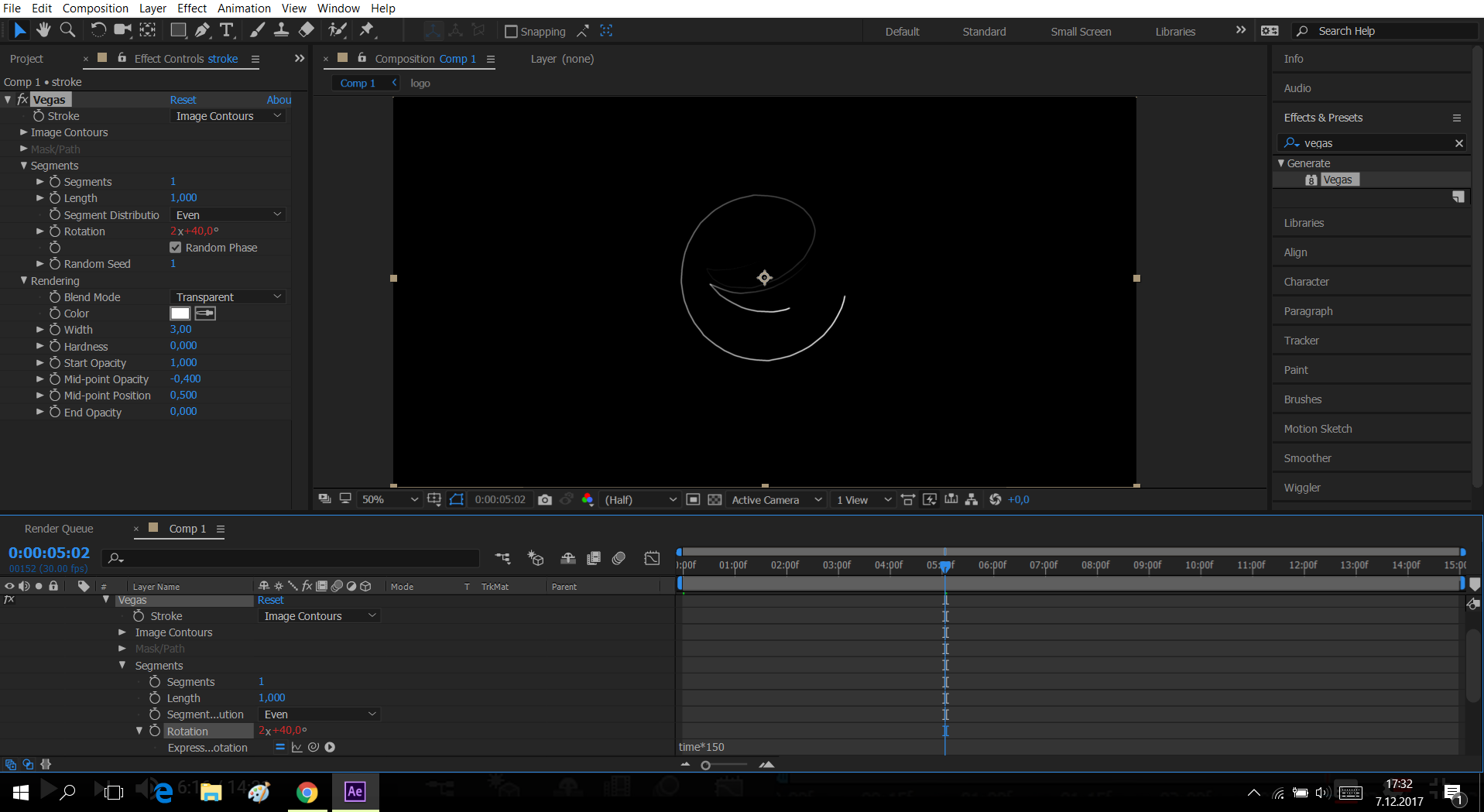Toggle Vegas effect fx switch
The width and height of the screenshot is (1484, 812).
click(x=22, y=100)
